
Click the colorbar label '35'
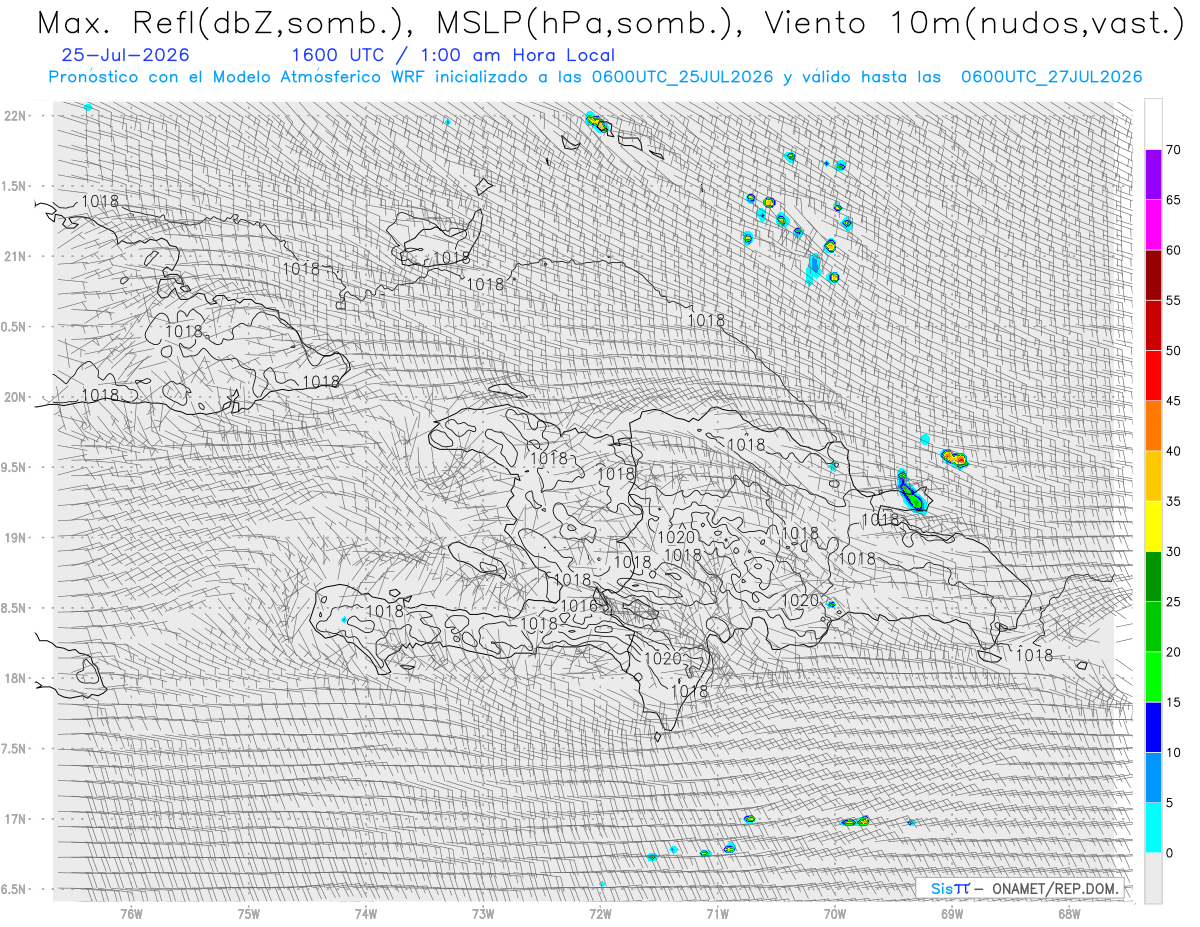pyautogui.click(x=1173, y=501)
